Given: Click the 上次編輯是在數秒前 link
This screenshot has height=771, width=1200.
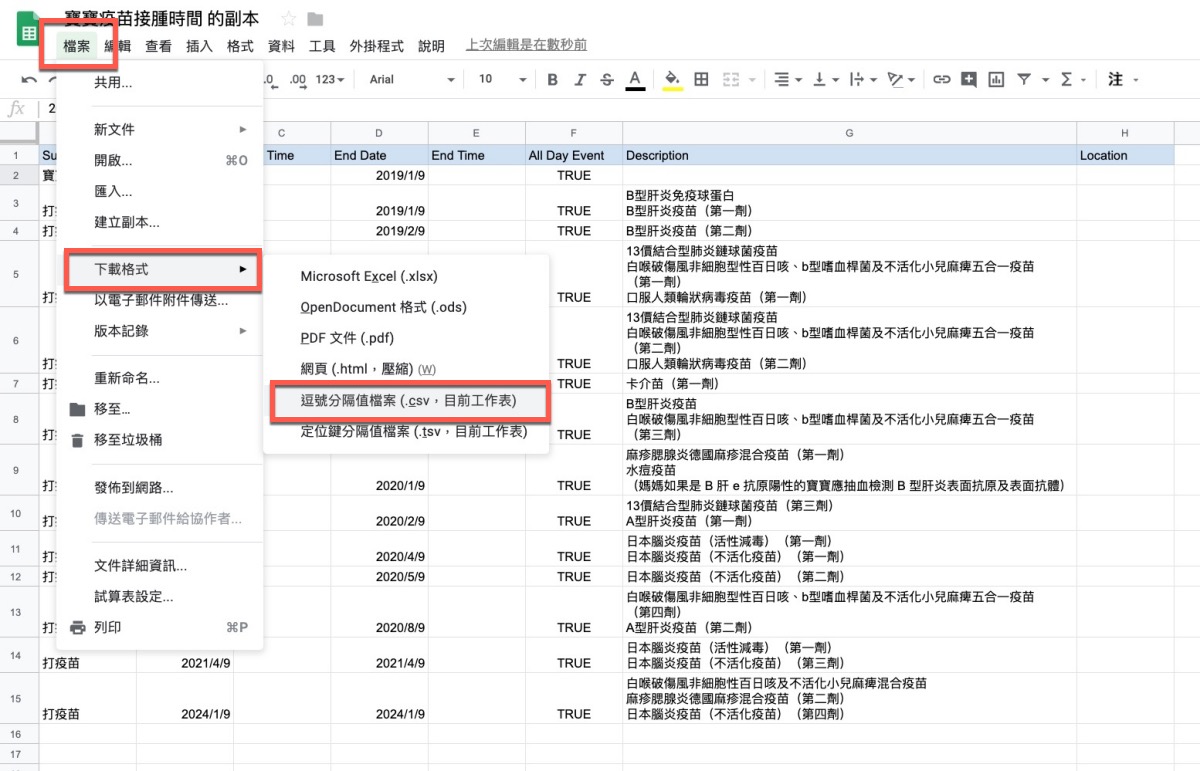Looking at the screenshot, I should (x=526, y=45).
